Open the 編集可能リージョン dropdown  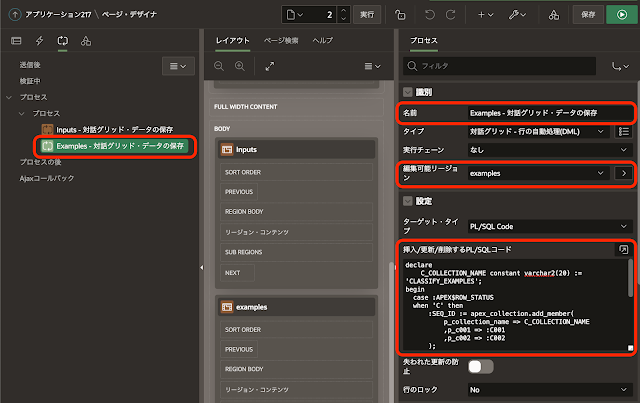pos(537,173)
